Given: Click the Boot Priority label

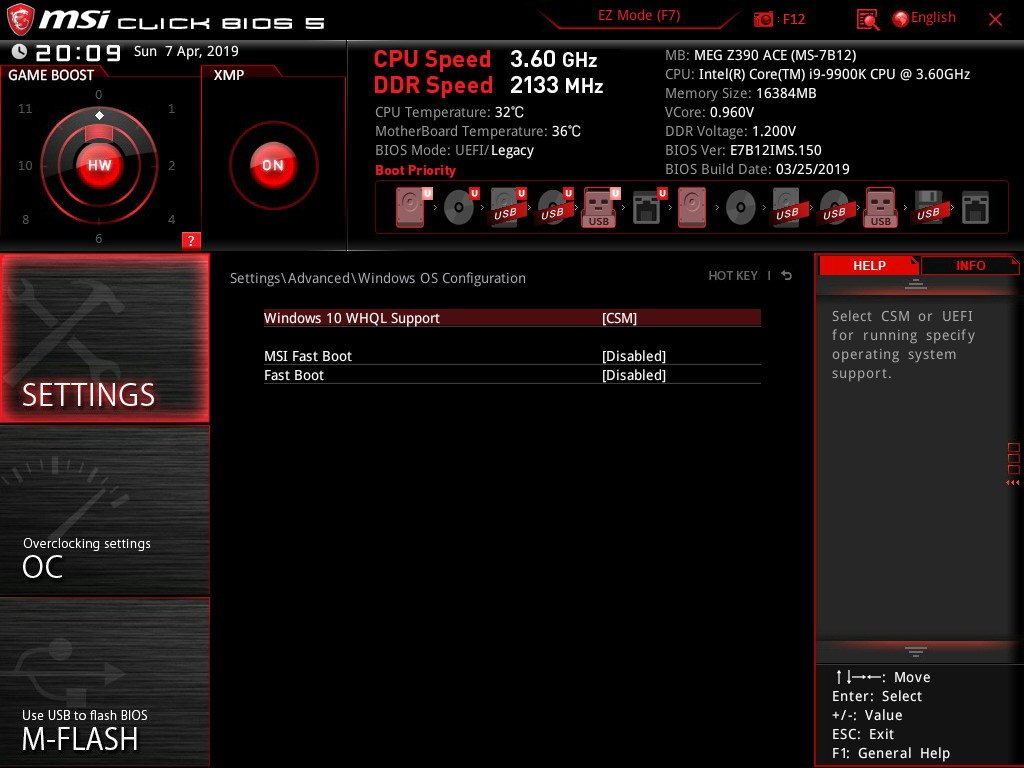Looking at the screenshot, I should point(415,170).
